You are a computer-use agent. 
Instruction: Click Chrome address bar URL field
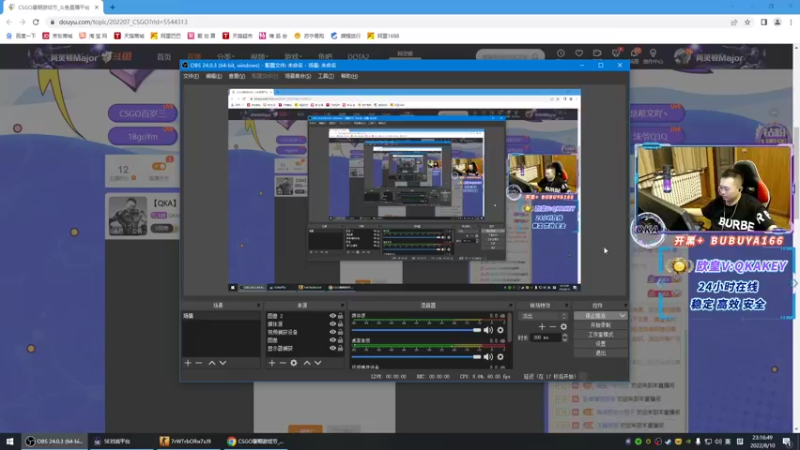pyautogui.click(x=388, y=22)
